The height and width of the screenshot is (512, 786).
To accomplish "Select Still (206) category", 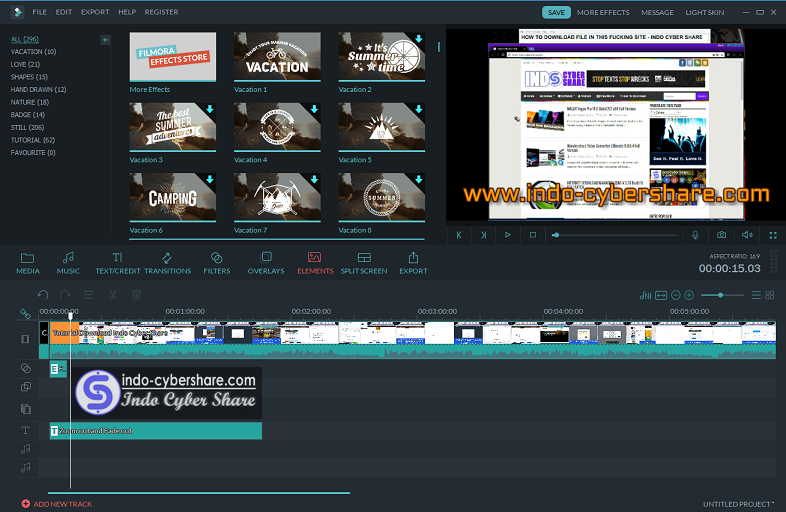I will pyautogui.click(x=27, y=127).
